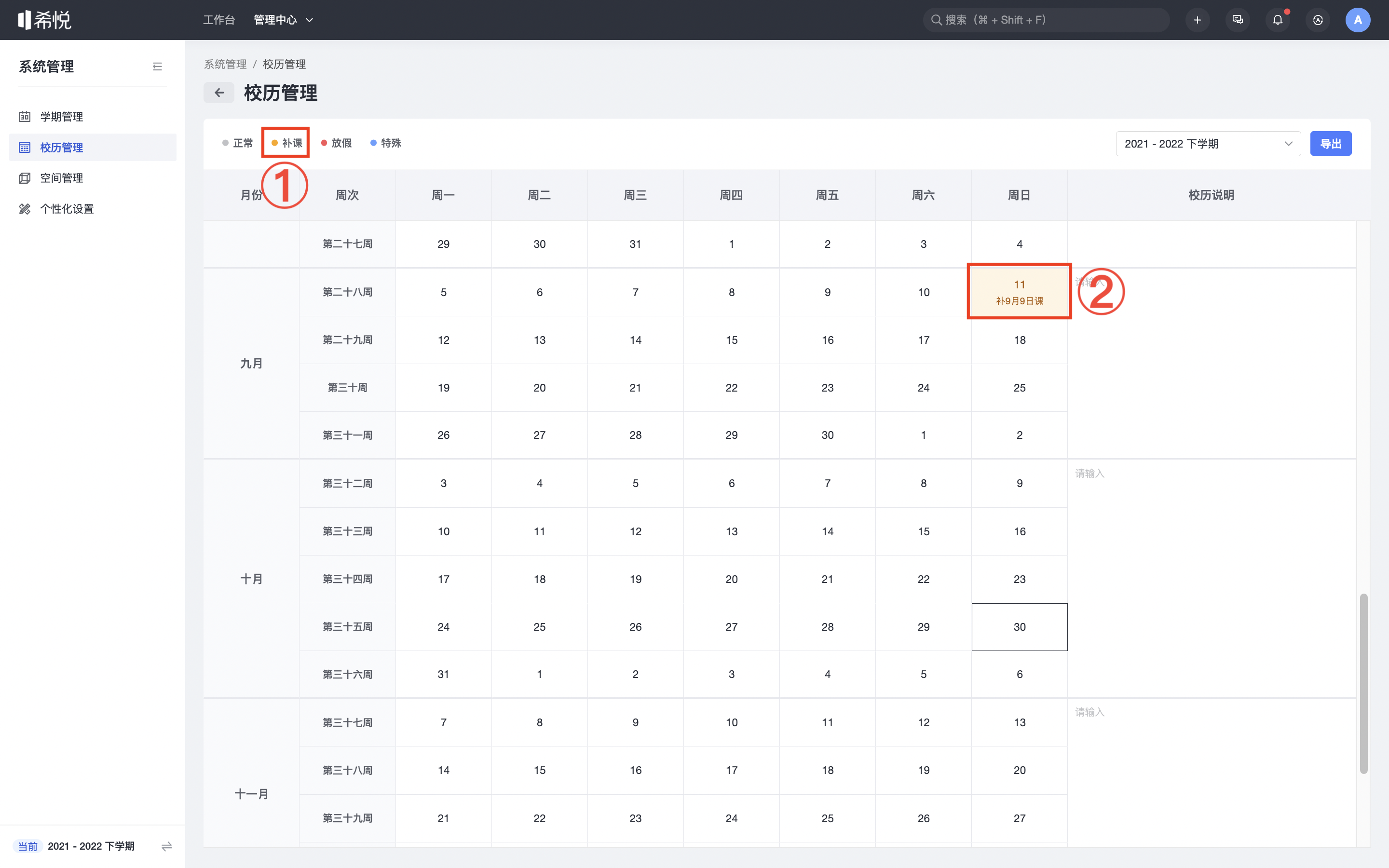Click the 周次 column header

click(347, 195)
